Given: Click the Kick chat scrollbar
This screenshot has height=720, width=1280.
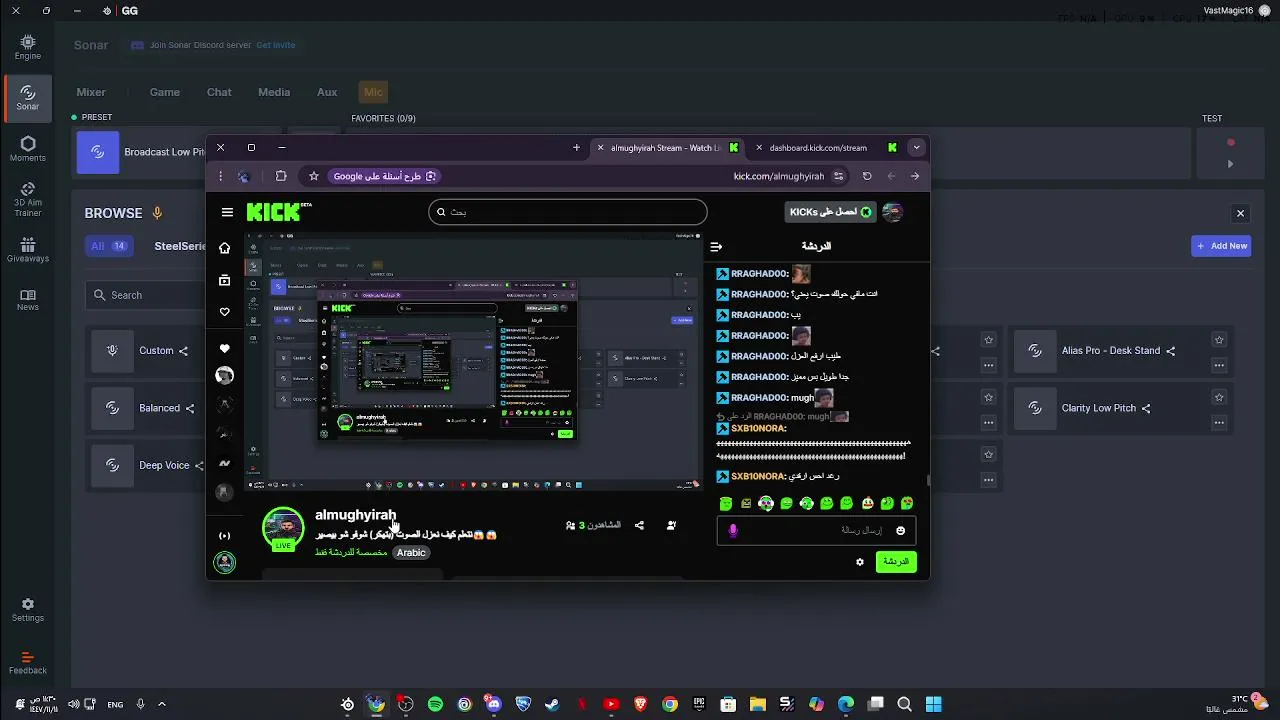Looking at the screenshot, I should (x=928, y=481).
